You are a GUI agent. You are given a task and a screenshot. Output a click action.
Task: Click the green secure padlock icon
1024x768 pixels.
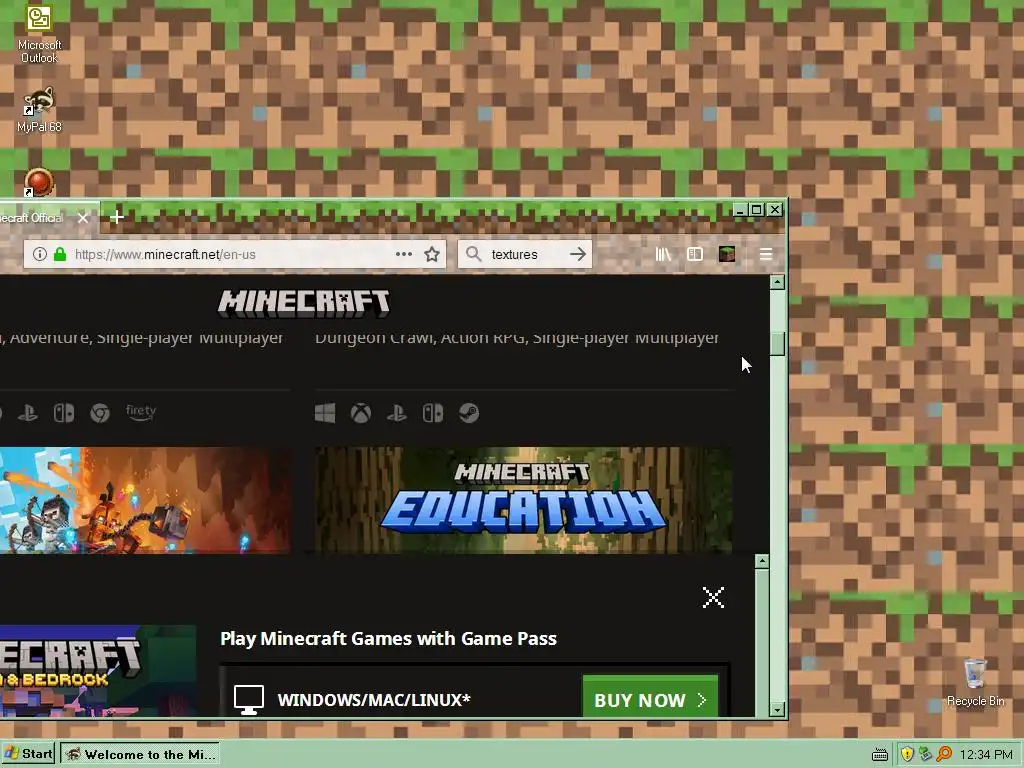pos(60,254)
